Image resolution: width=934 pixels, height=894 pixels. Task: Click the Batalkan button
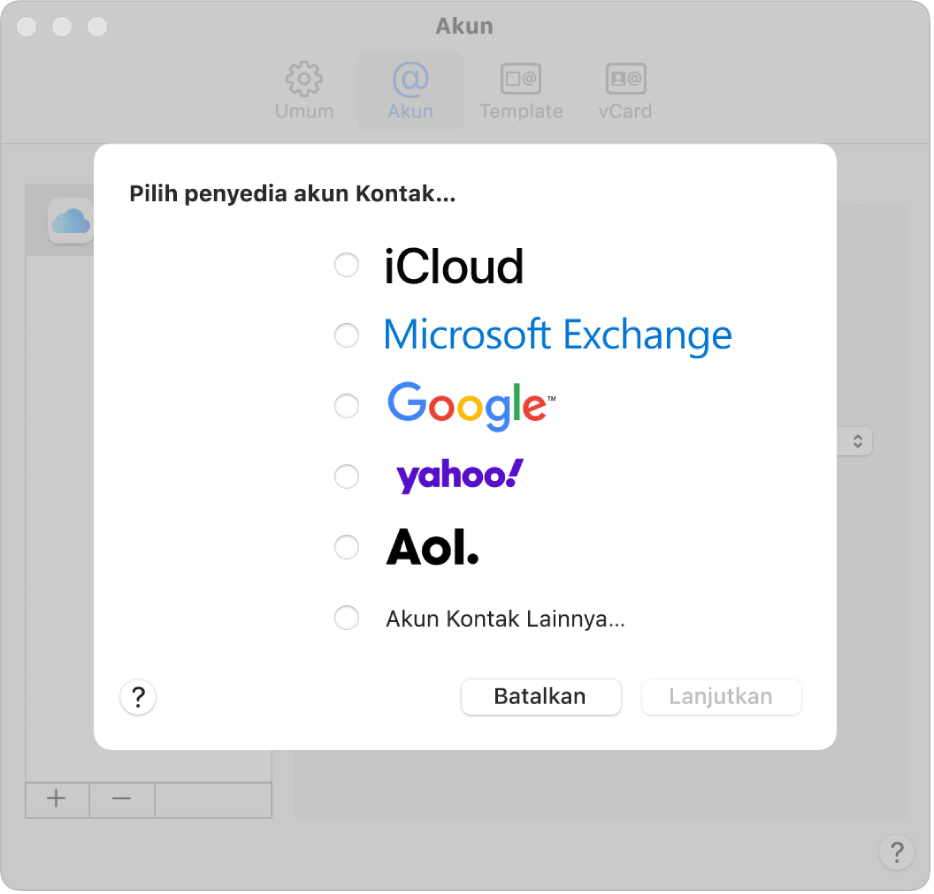[541, 696]
